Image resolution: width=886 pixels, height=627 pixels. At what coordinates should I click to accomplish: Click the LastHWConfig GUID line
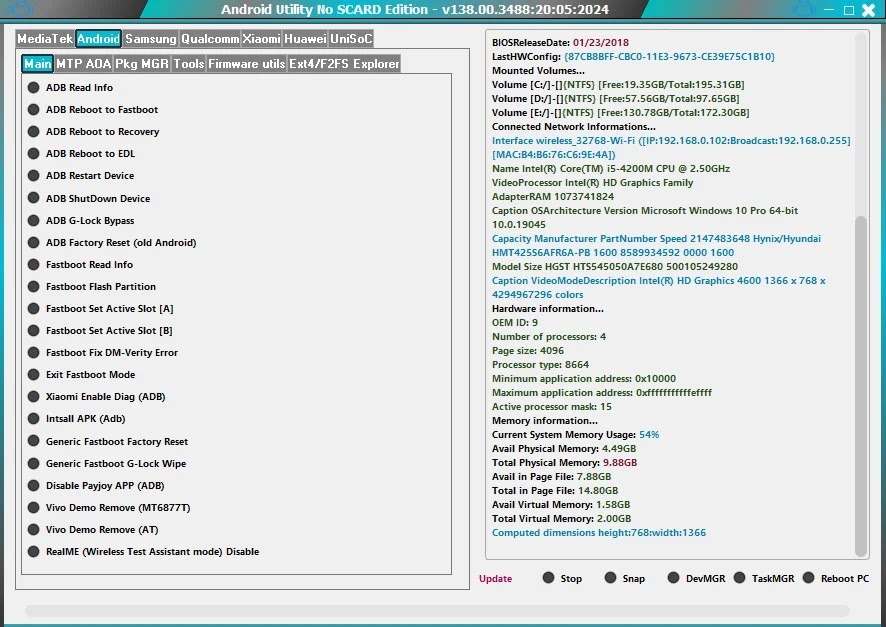pos(633,56)
